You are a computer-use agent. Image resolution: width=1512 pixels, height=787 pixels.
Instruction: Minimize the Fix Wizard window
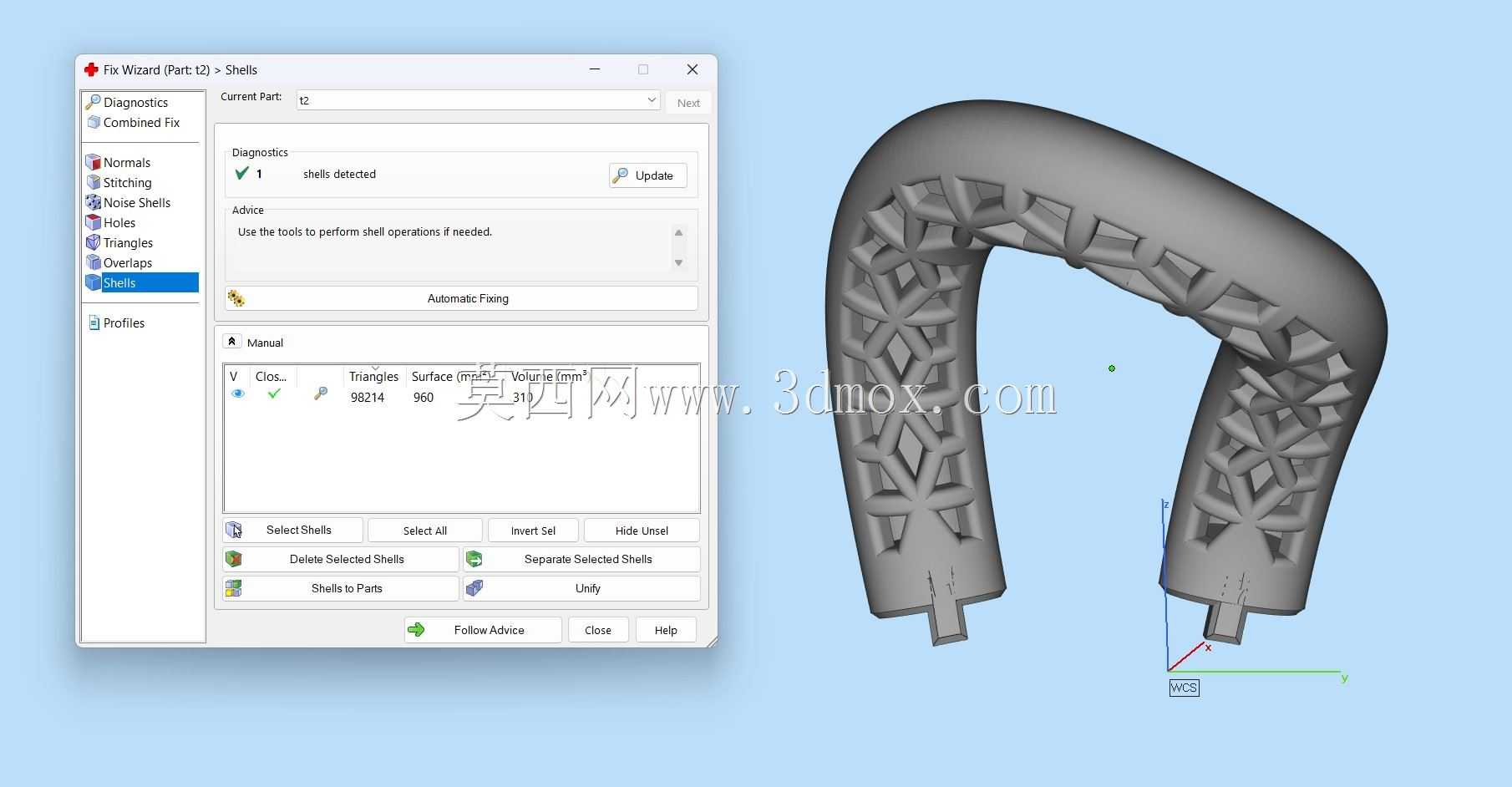(x=595, y=69)
